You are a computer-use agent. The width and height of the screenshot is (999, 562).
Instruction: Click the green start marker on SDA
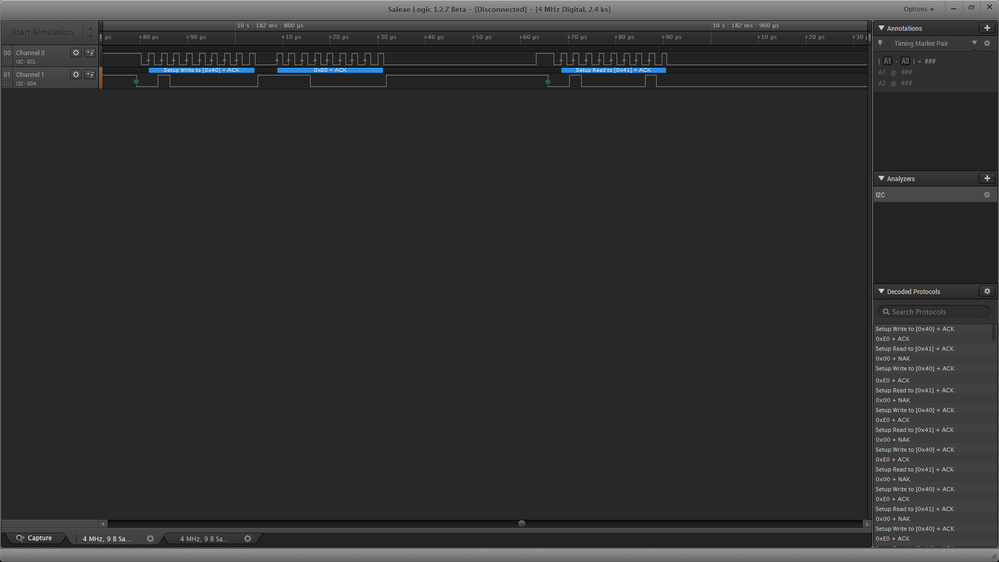pyautogui.click(x=136, y=82)
